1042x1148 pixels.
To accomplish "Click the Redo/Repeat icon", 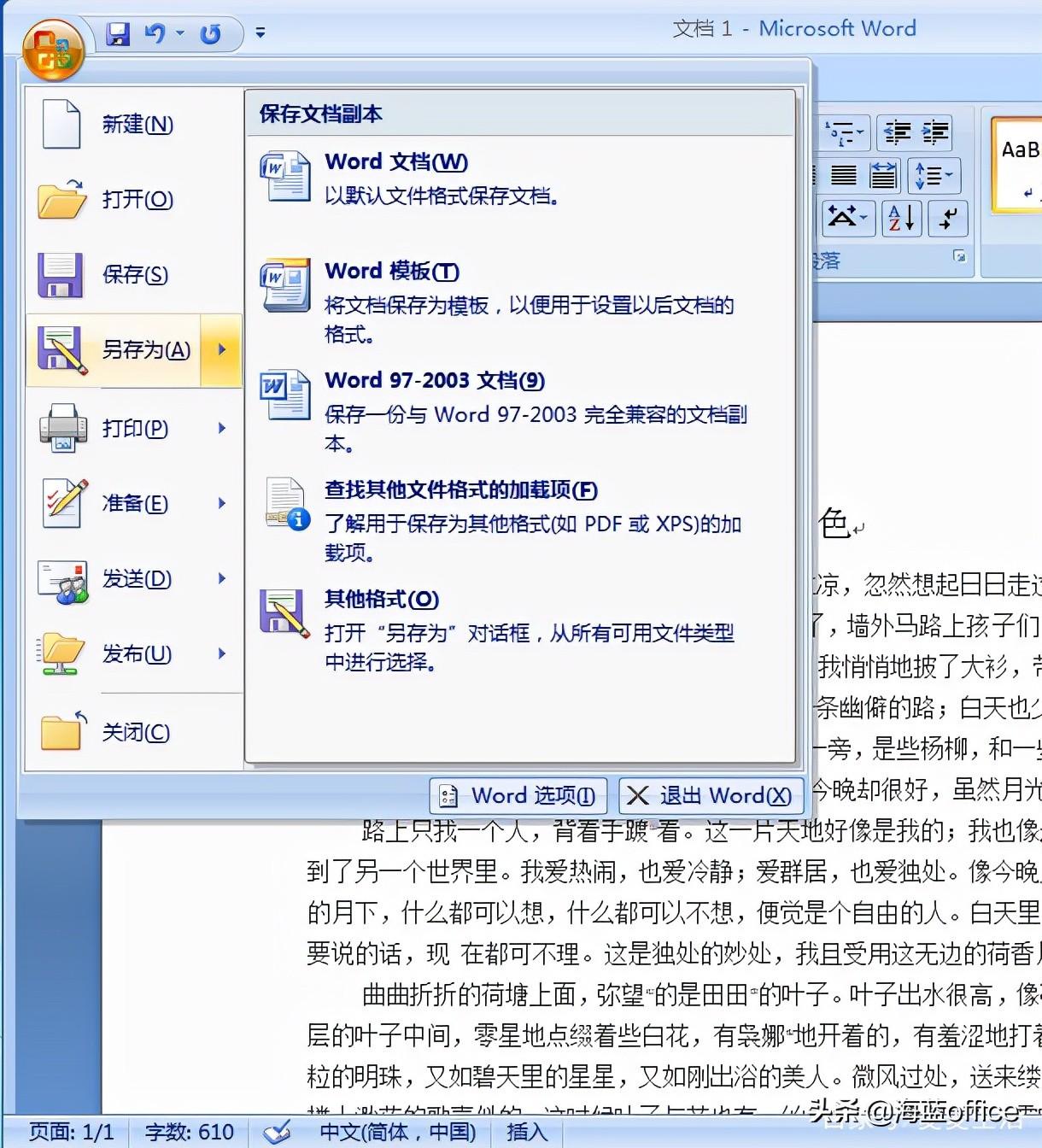I will tap(210, 33).
